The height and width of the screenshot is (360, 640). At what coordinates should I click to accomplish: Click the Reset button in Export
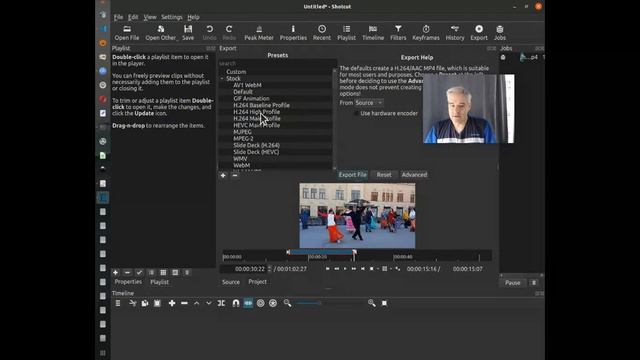tap(384, 175)
